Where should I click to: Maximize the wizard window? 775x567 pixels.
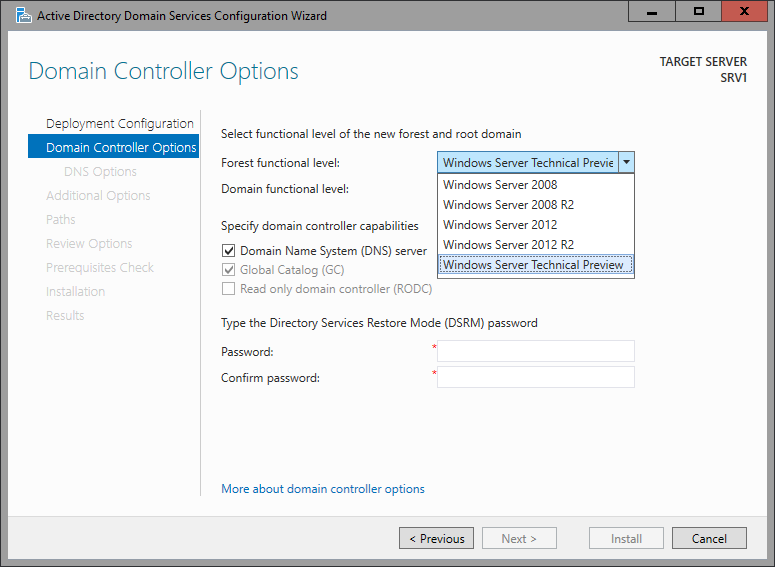pos(698,11)
